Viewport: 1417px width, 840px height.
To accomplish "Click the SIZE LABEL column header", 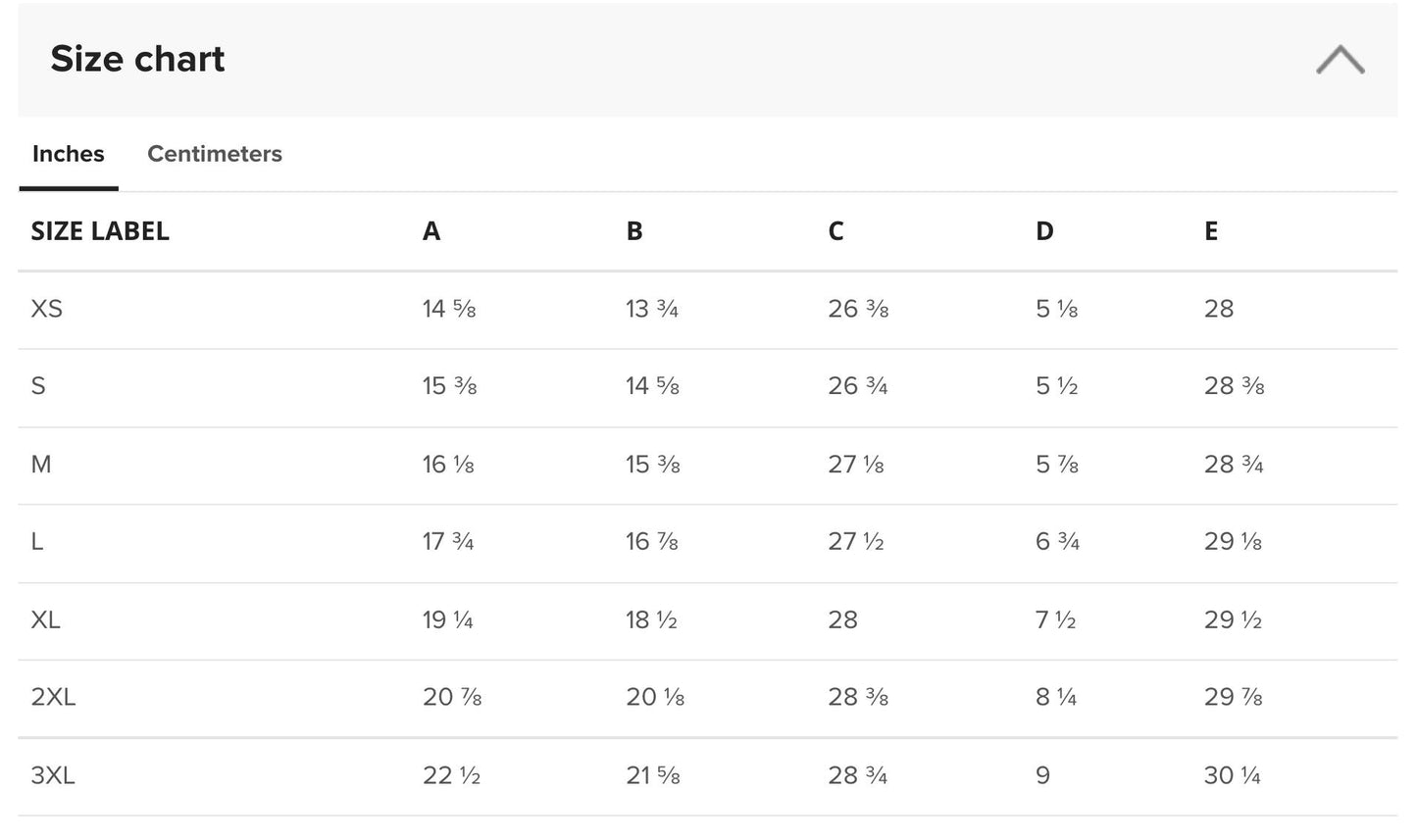I will [100, 231].
